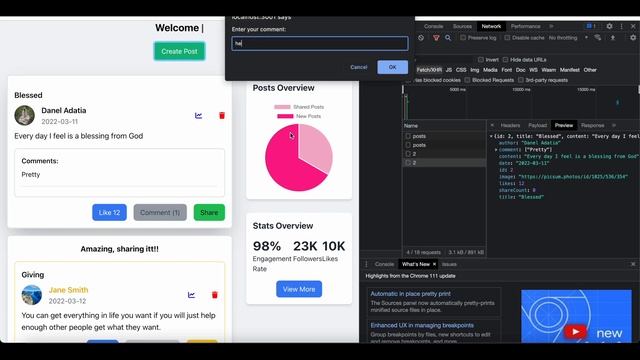Switch to Console tab in bottom drawer
This screenshot has width=640, height=360.
pos(384,264)
